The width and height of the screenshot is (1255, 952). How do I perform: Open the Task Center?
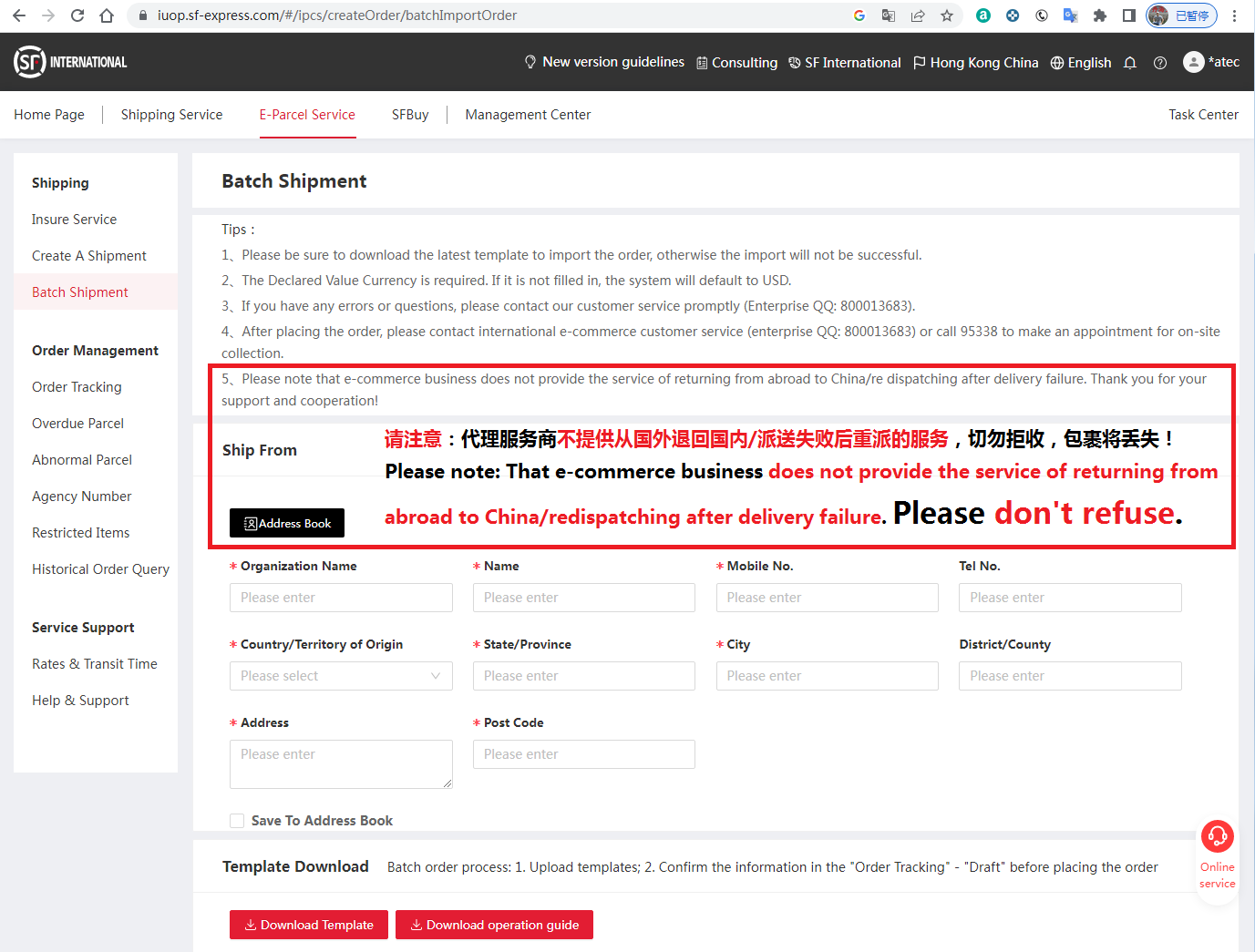tap(1203, 115)
